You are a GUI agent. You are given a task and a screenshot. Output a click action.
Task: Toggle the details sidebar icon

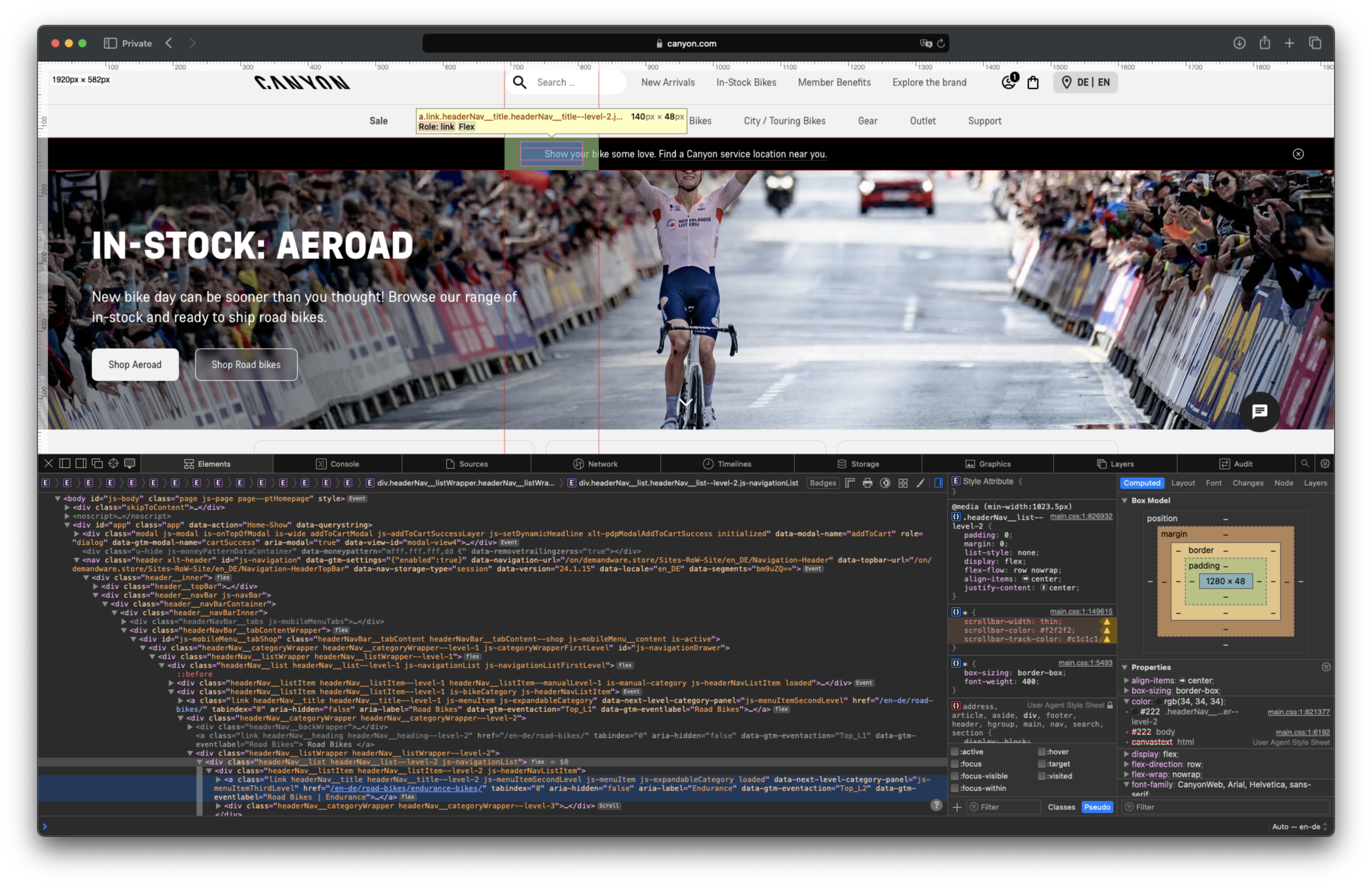pyautogui.click(x=938, y=483)
